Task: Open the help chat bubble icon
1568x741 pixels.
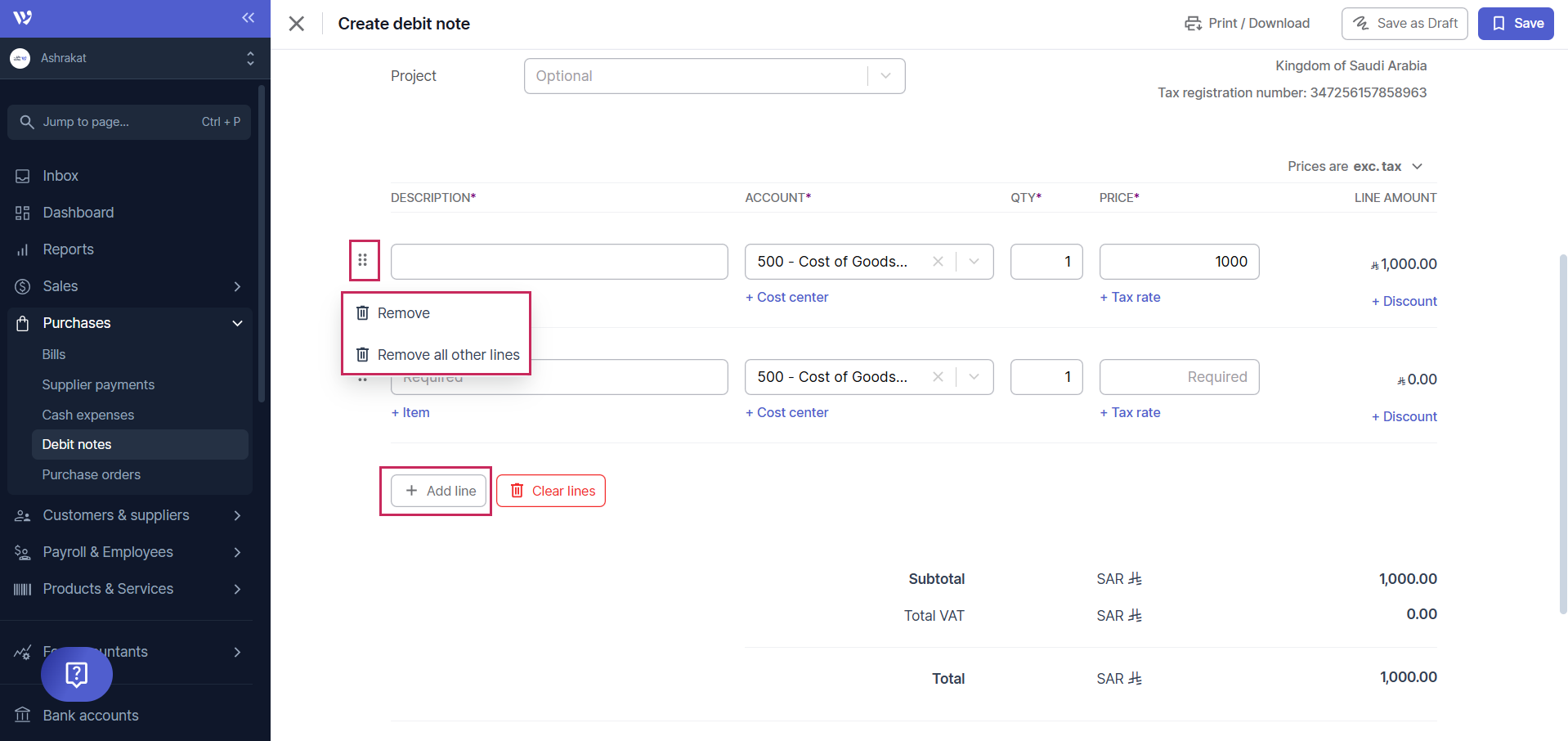Action: click(x=77, y=674)
